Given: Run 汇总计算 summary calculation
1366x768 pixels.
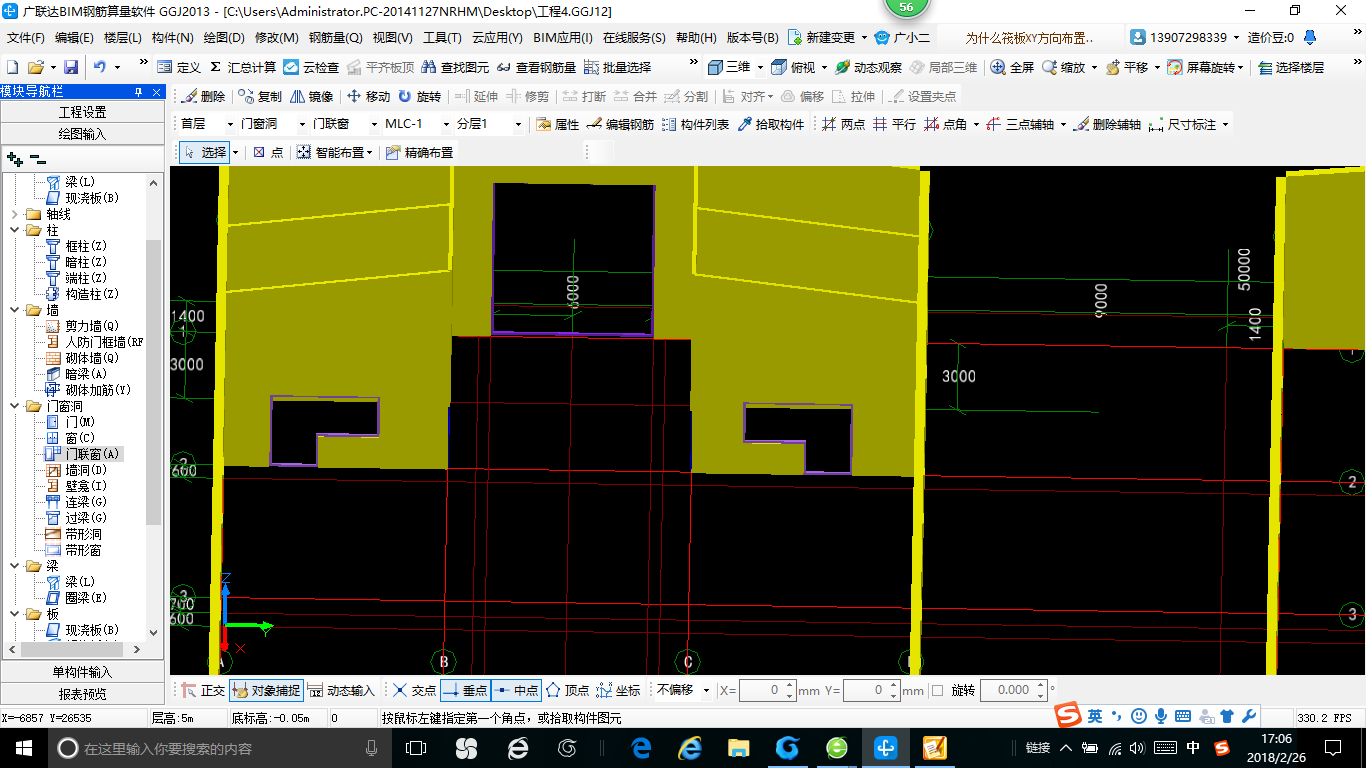Looking at the screenshot, I should [242, 67].
